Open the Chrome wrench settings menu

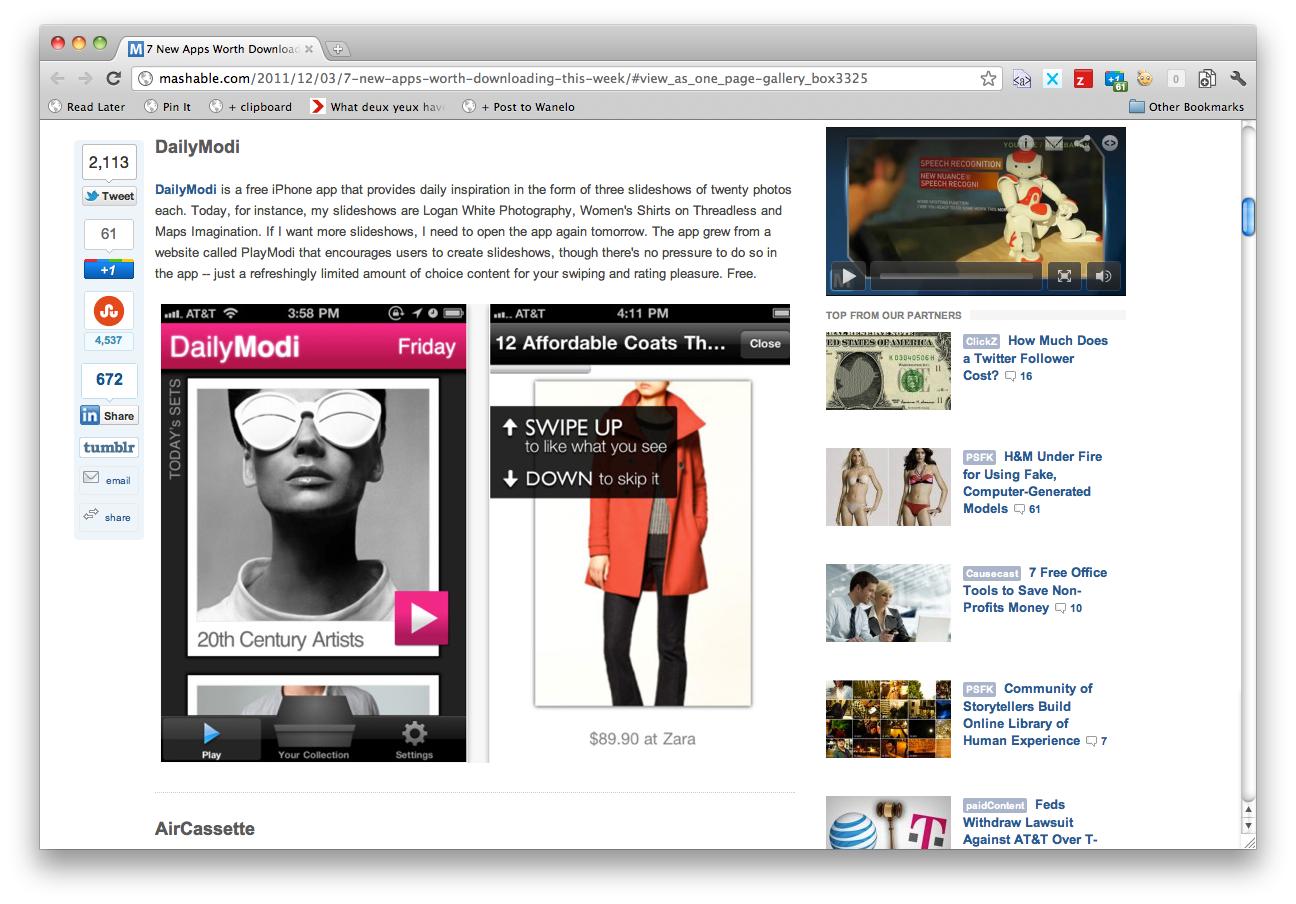tap(1238, 78)
